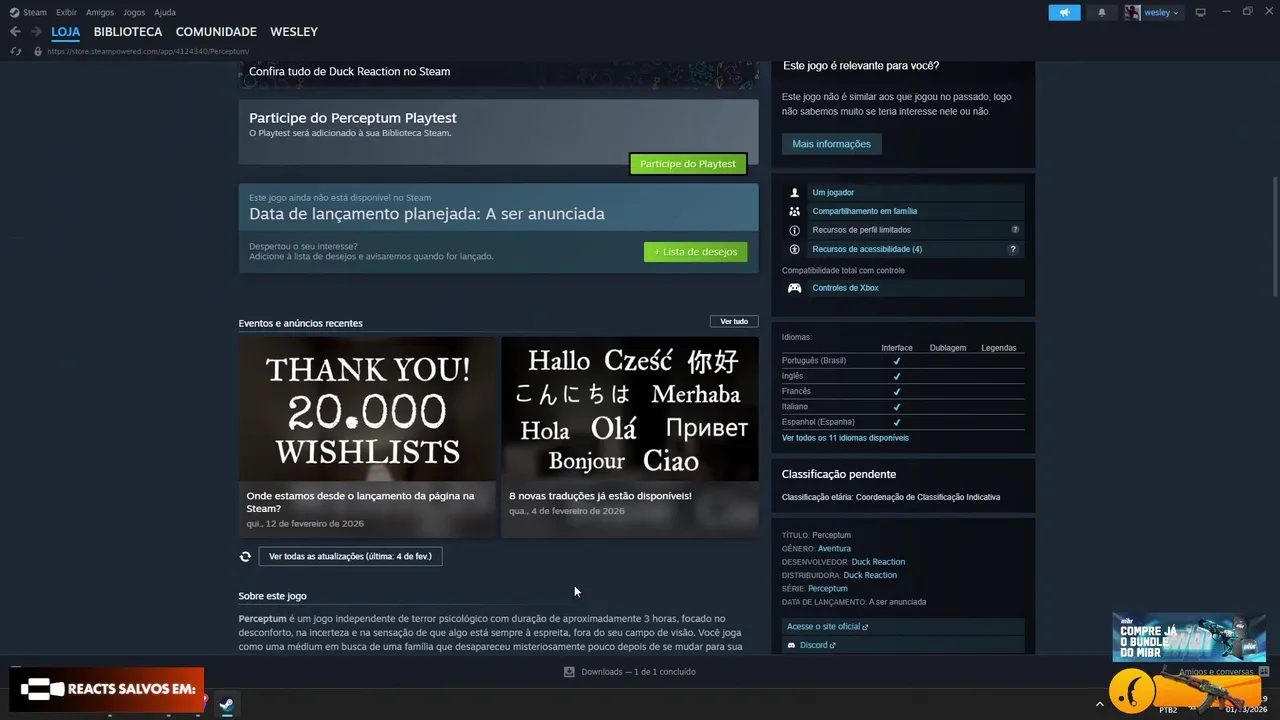This screenshot has height=720, width=1280.
Task: Click the Um jogador person icon
Action: (x=795, y=192)
